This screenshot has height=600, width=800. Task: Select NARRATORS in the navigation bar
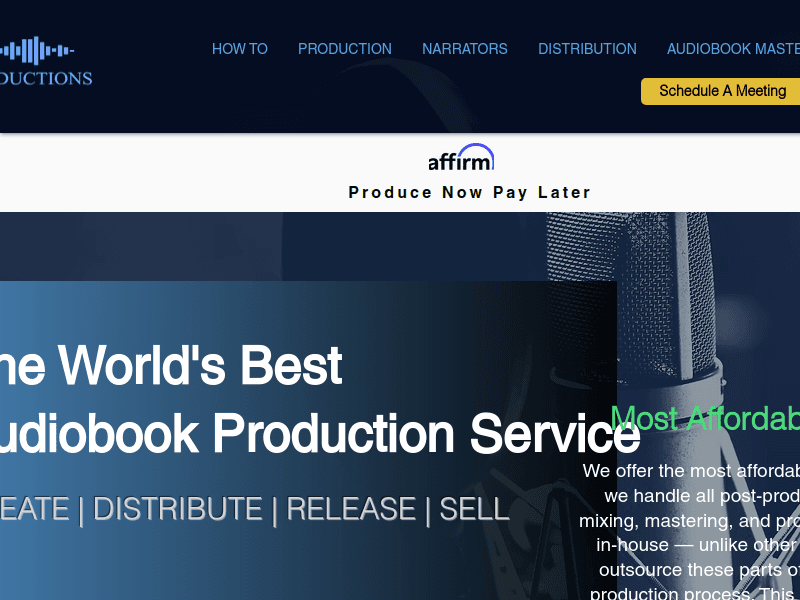click(x=465, y=49)
